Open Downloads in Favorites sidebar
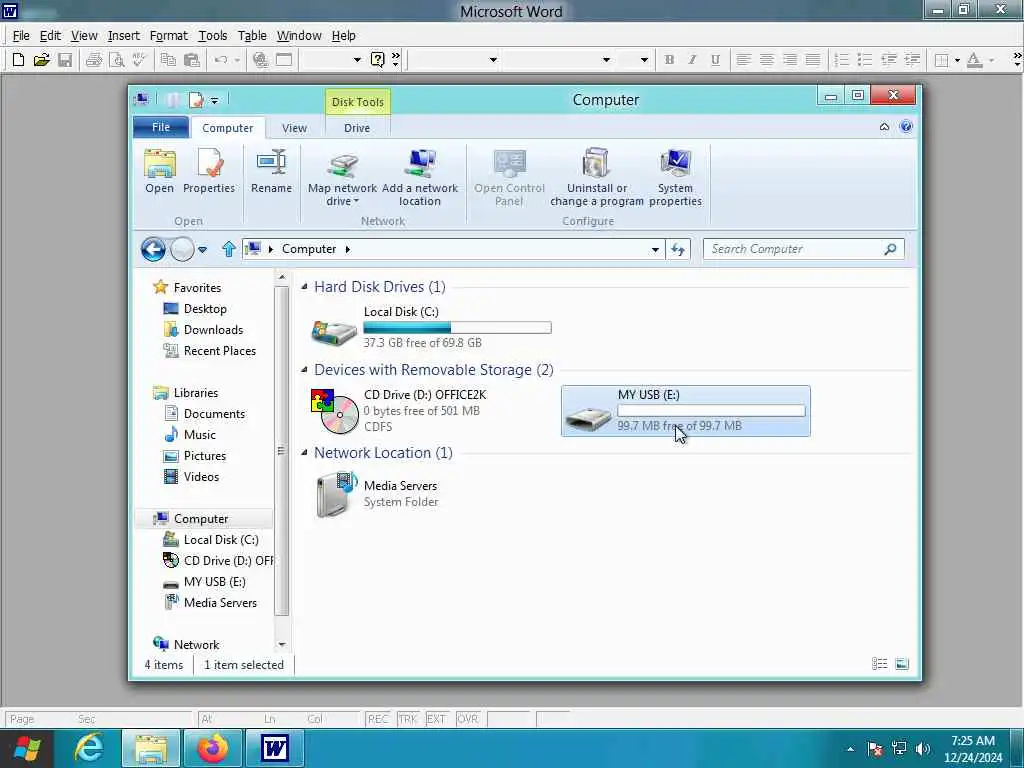This screenshot has height=768, width=1024. coord(213,330)
